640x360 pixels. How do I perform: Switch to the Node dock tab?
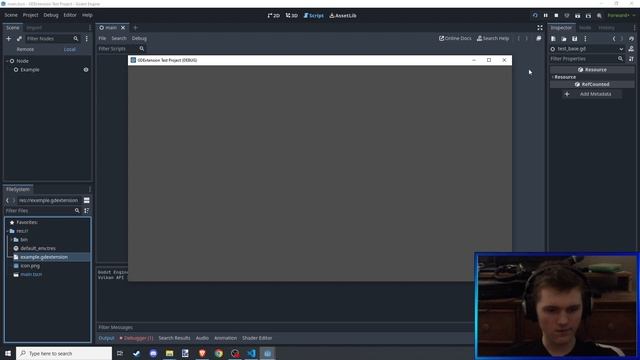pos(585,28)
